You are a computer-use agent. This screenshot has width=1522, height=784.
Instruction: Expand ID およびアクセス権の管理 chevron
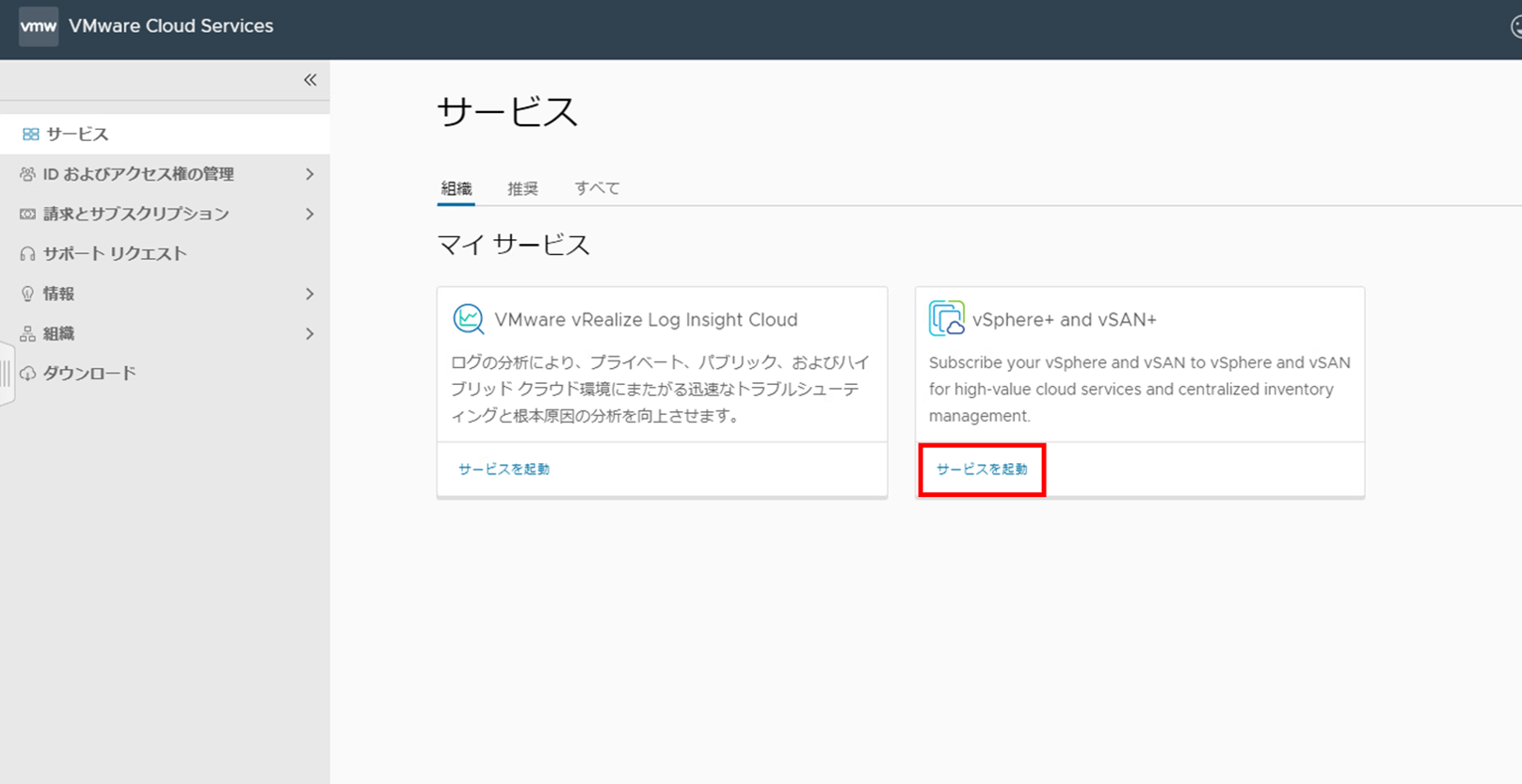click(x=310, y=174)
